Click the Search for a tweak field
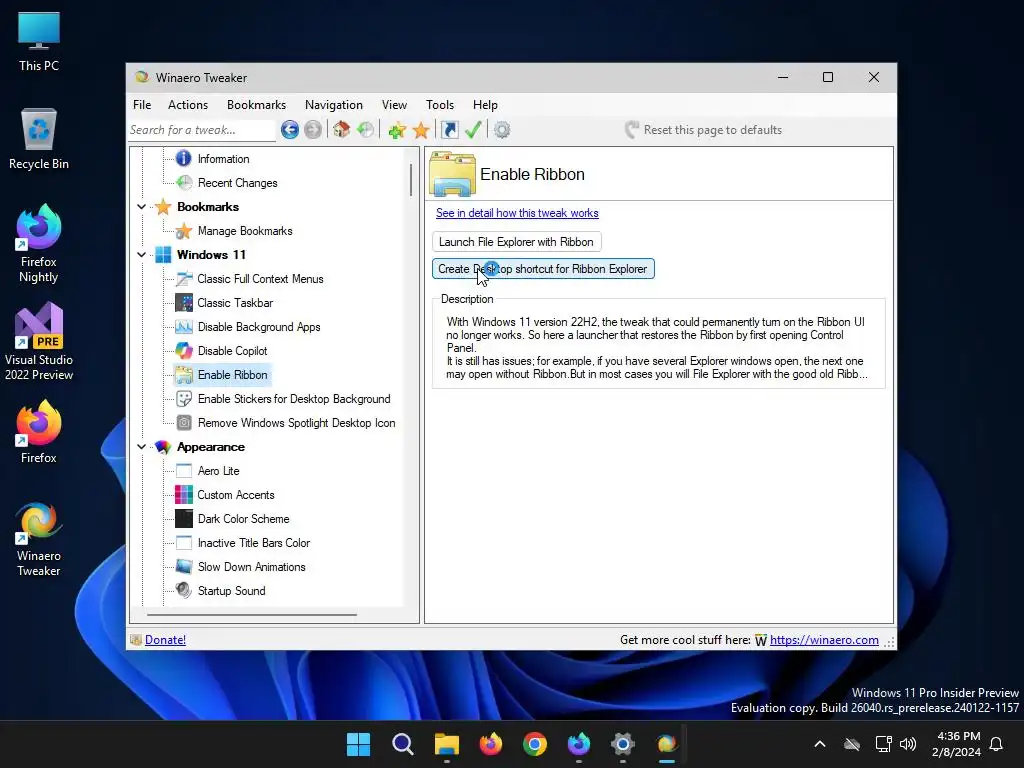Image resolution: width=1024 pixels, height=768 pixels. [202, 130]
